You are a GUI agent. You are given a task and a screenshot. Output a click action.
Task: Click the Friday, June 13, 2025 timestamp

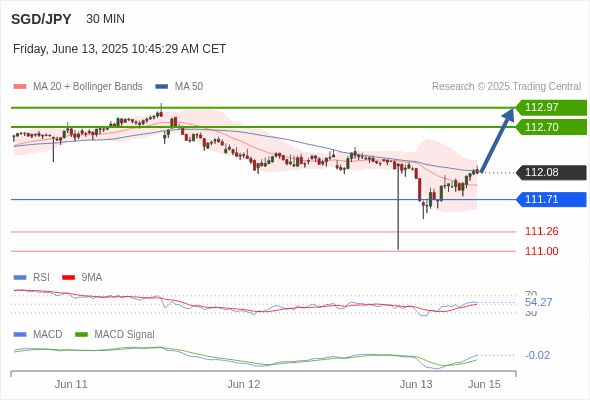(x=119, y=49)
